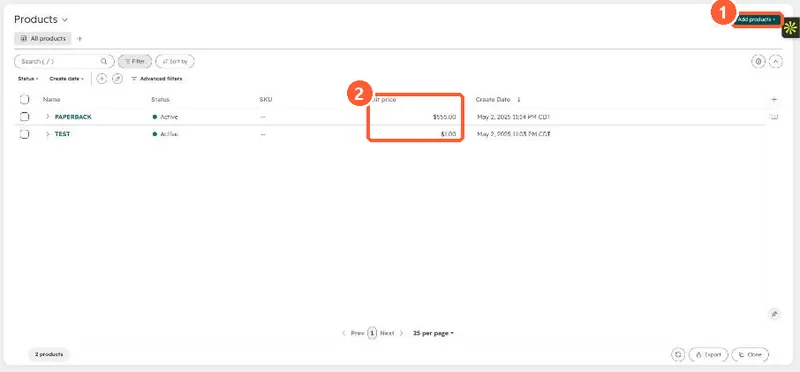Open Advanced filters
The width and height of the screenshot is (800, 372).
coord(157,79)
